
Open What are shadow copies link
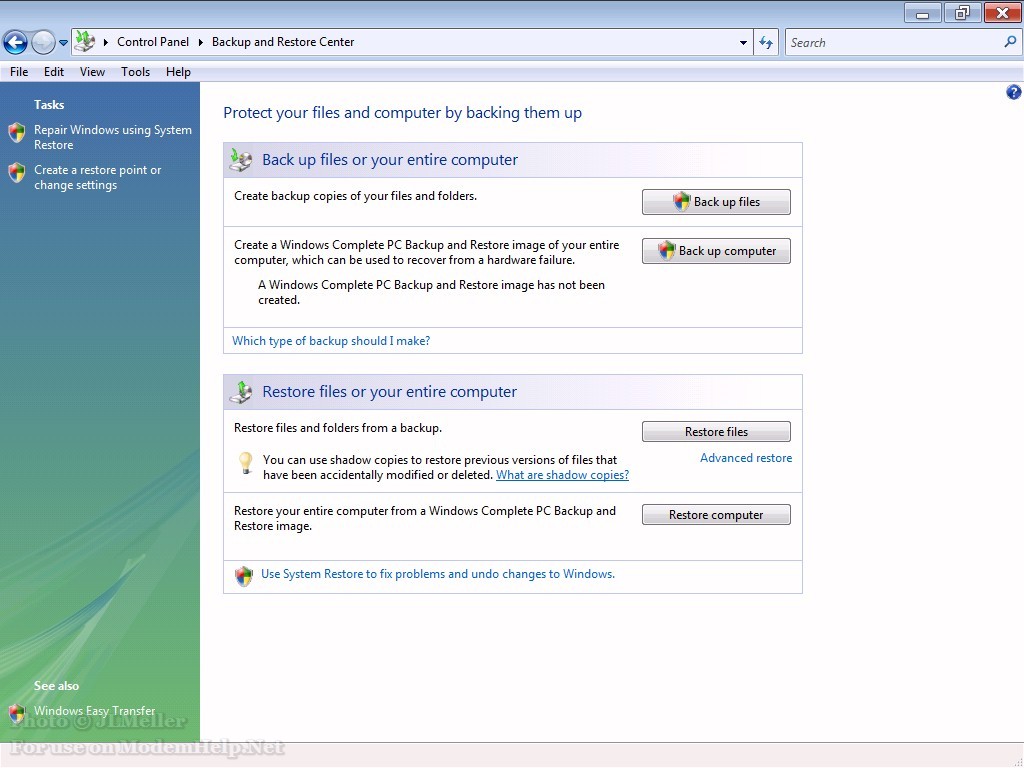562,475
